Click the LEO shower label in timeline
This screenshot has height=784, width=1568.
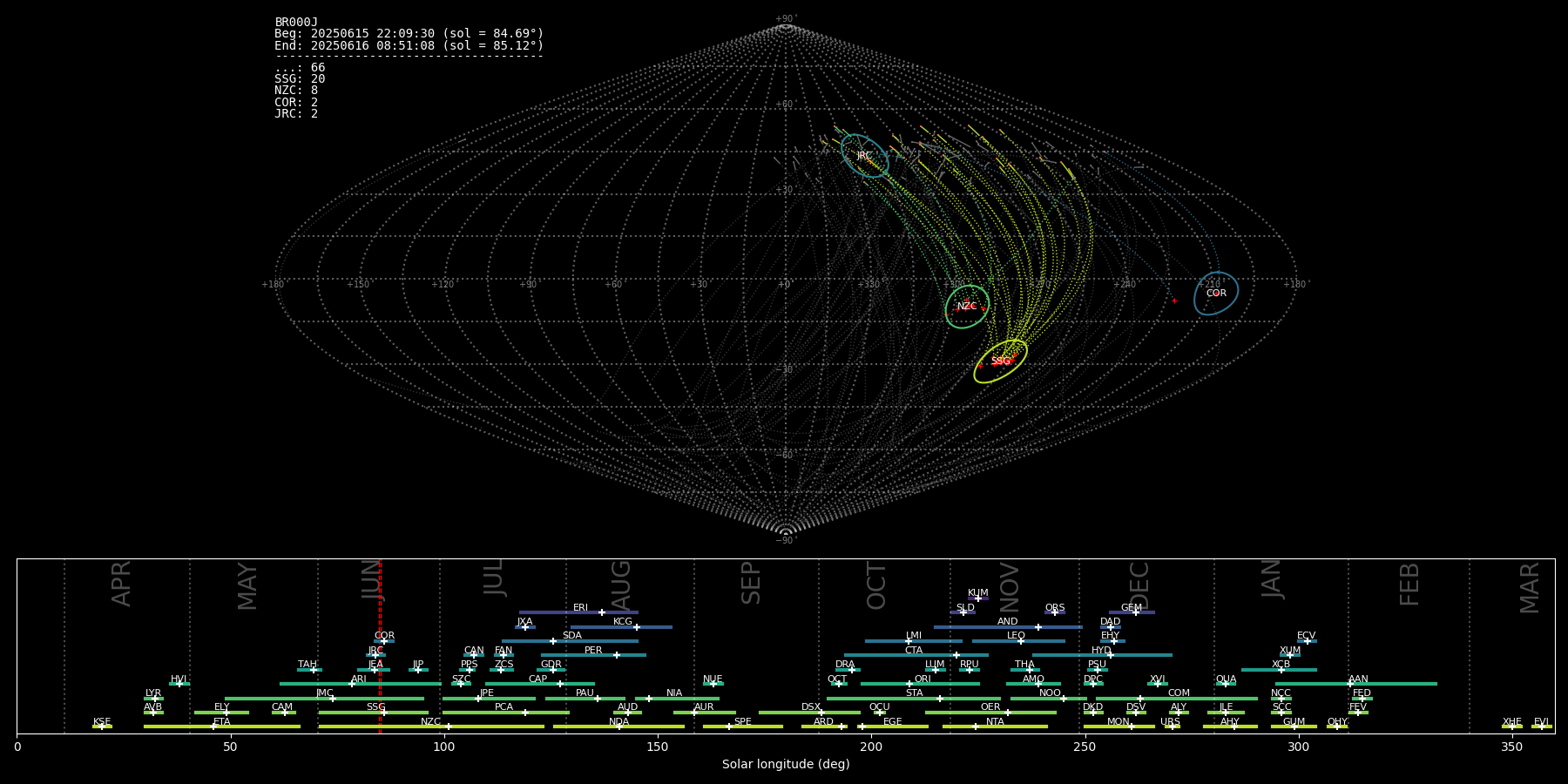pos(1016,636)
